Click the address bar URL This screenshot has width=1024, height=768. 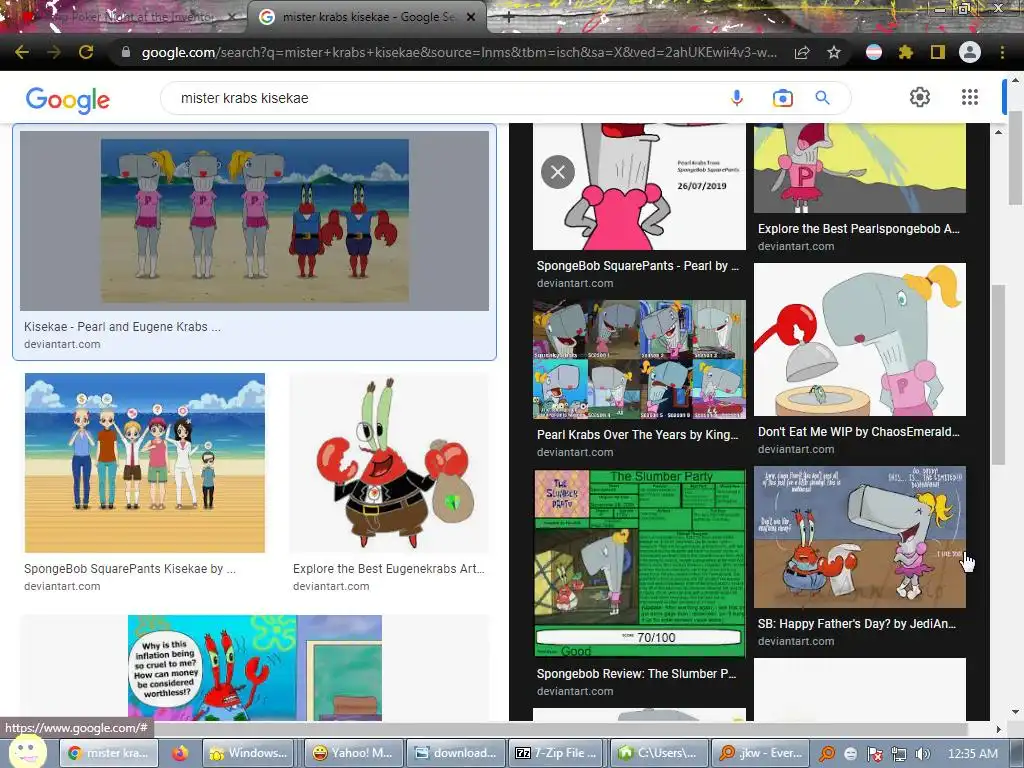(x=458, y=52)
